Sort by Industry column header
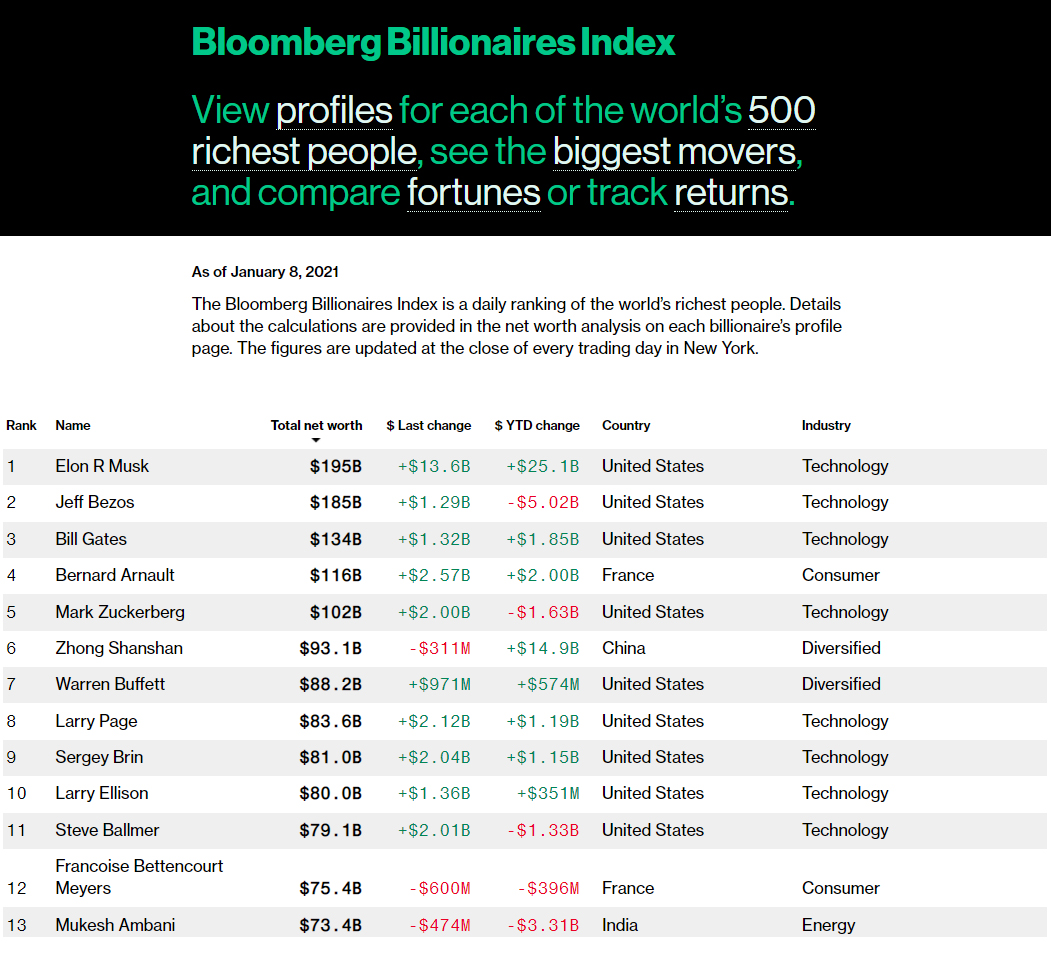 [826, 426]
